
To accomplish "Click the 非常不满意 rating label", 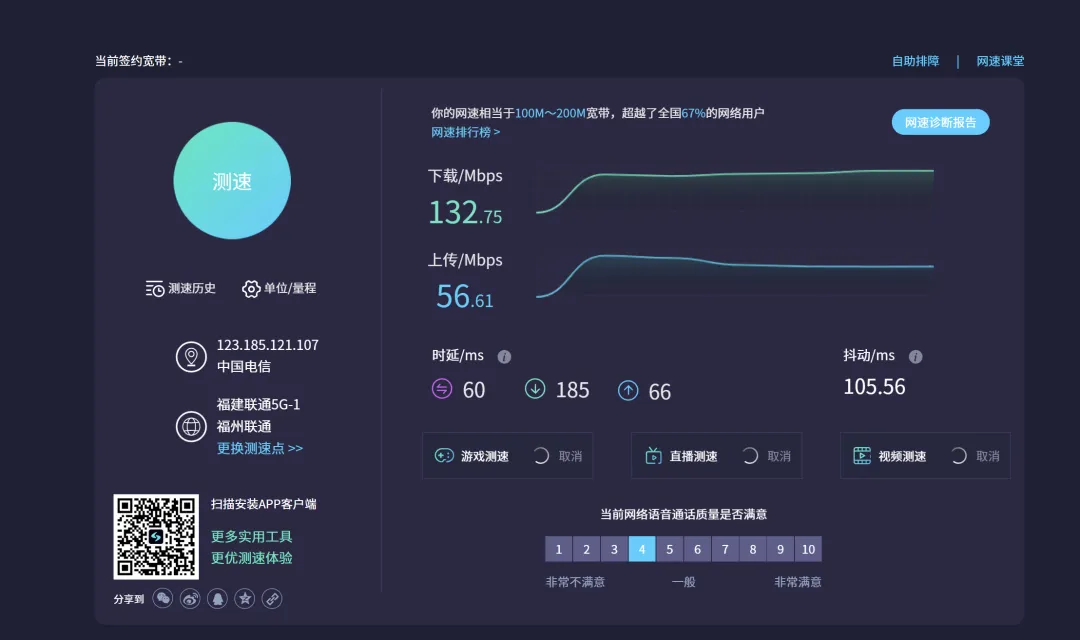I will click(x=575, y=582).
